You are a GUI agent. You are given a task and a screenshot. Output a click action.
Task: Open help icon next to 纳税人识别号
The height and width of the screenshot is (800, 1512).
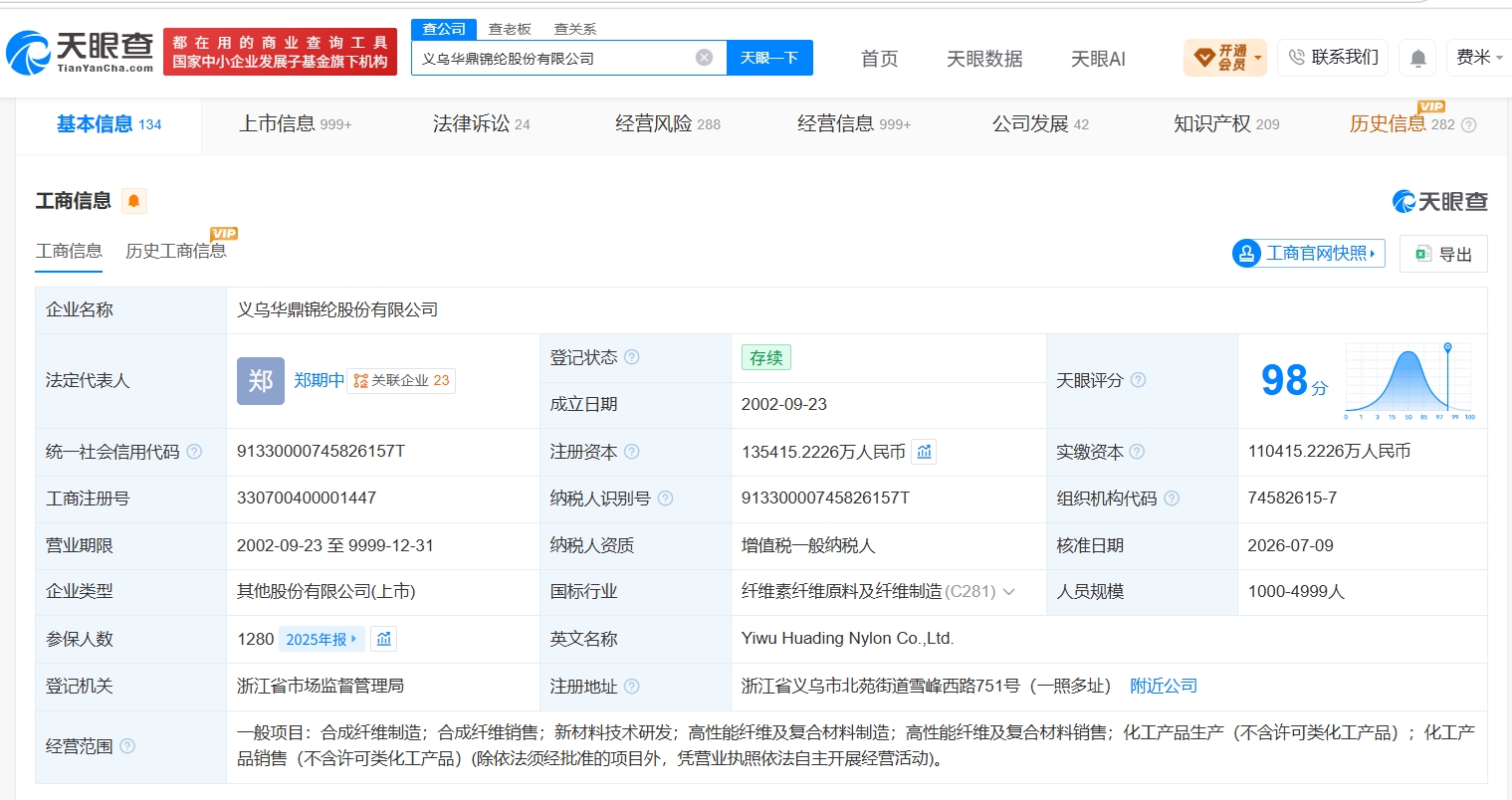[x=665, y=499]
